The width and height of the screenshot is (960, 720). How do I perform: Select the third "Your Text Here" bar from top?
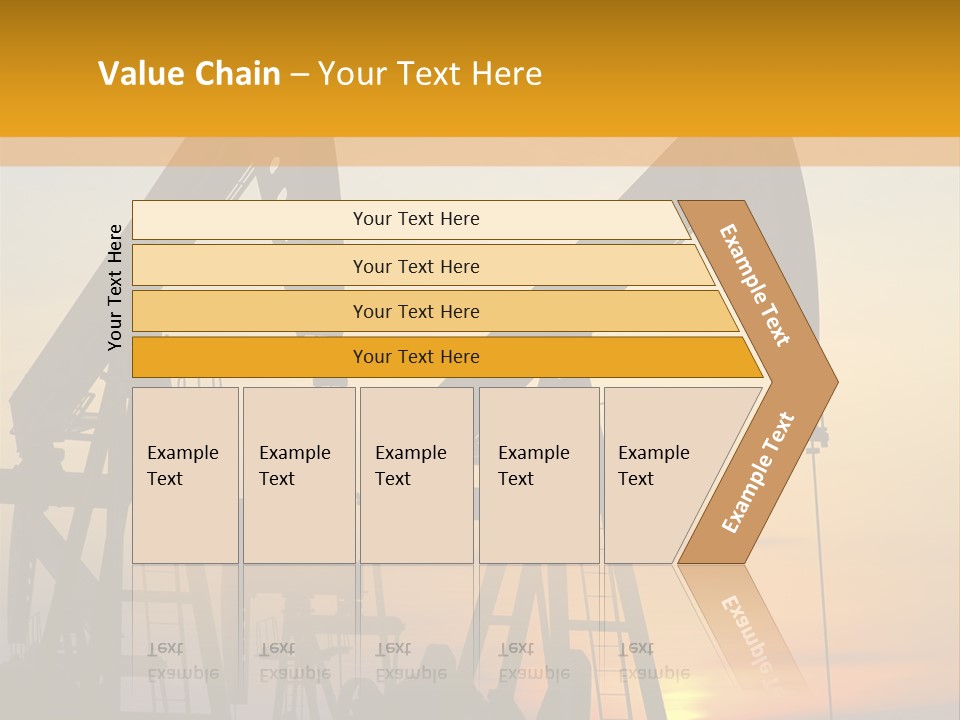[415, 311]
